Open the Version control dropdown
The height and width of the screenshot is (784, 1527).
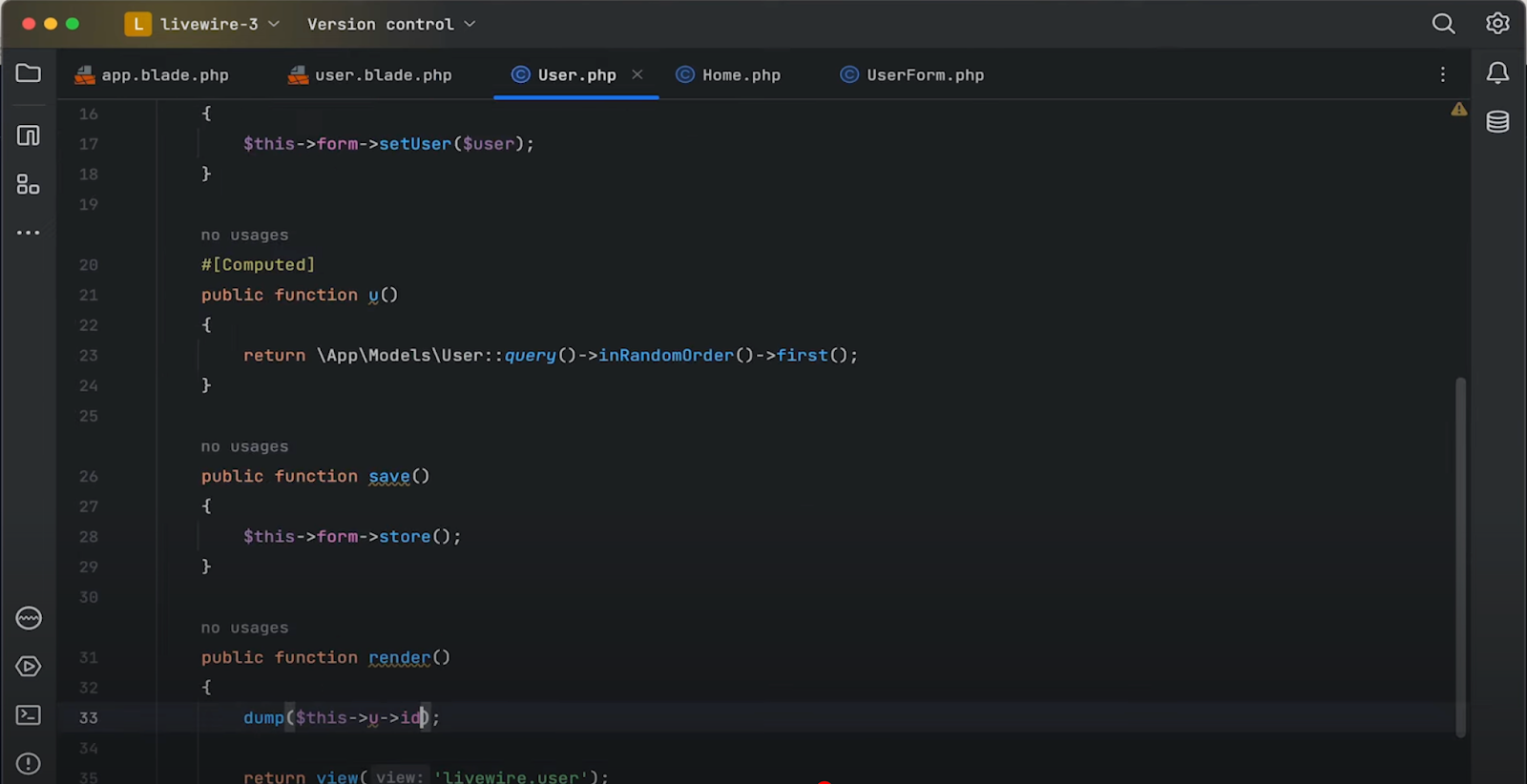point(391,24)
